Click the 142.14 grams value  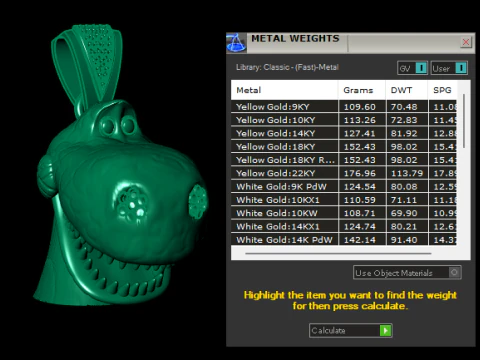[360, 240]
